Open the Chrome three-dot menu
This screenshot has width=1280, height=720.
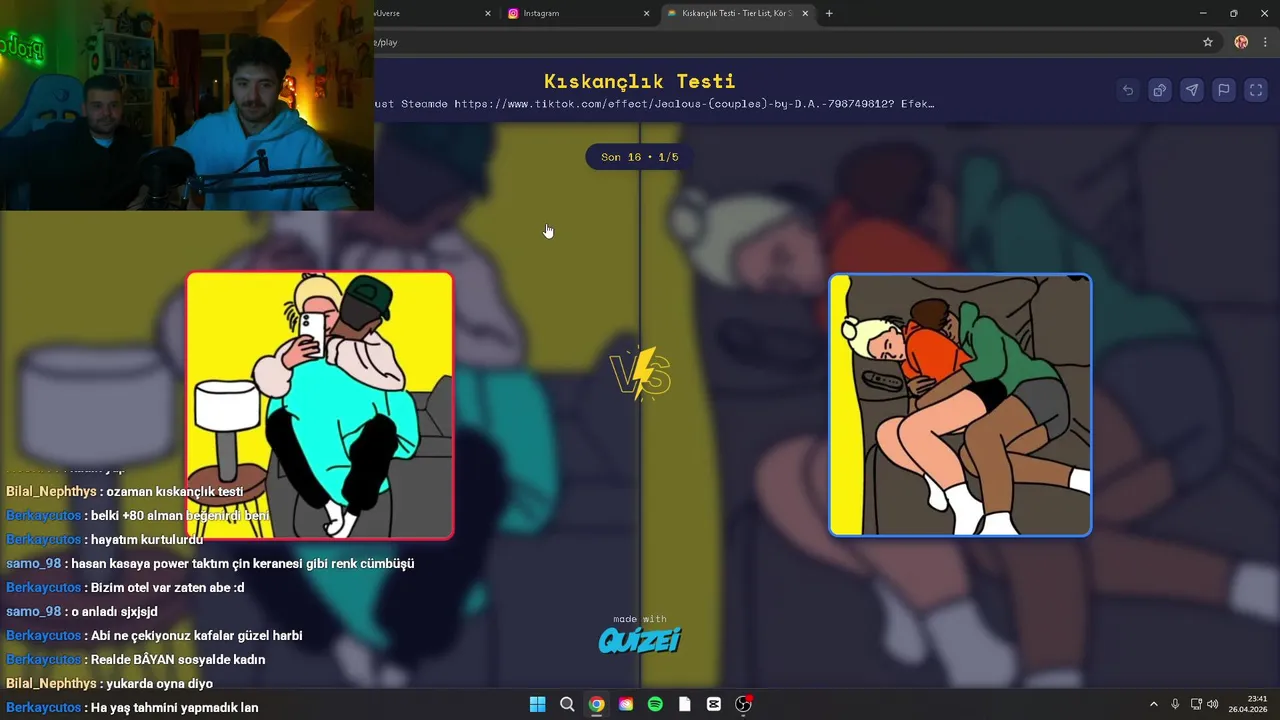(x=1266, y=42)
